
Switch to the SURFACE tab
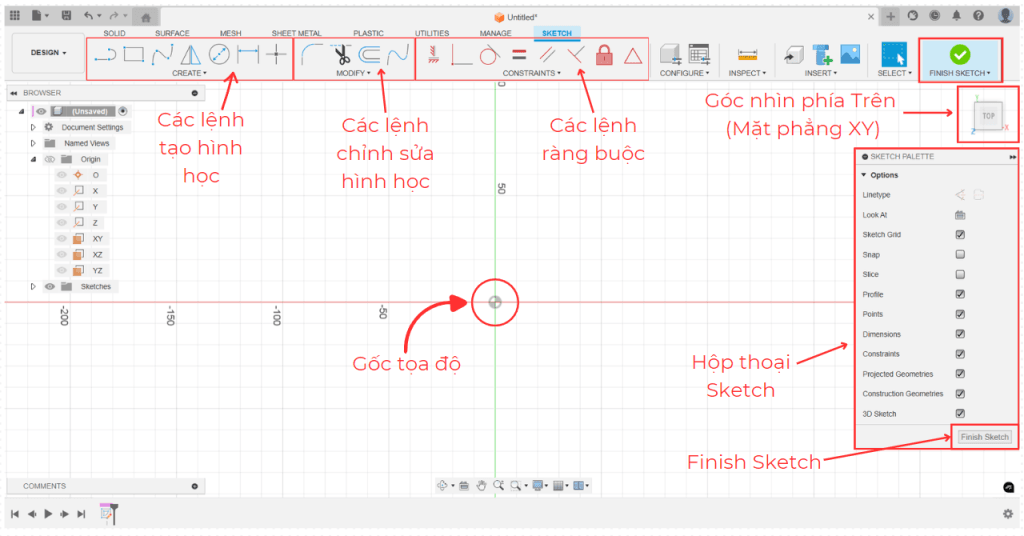coord(172,33)
